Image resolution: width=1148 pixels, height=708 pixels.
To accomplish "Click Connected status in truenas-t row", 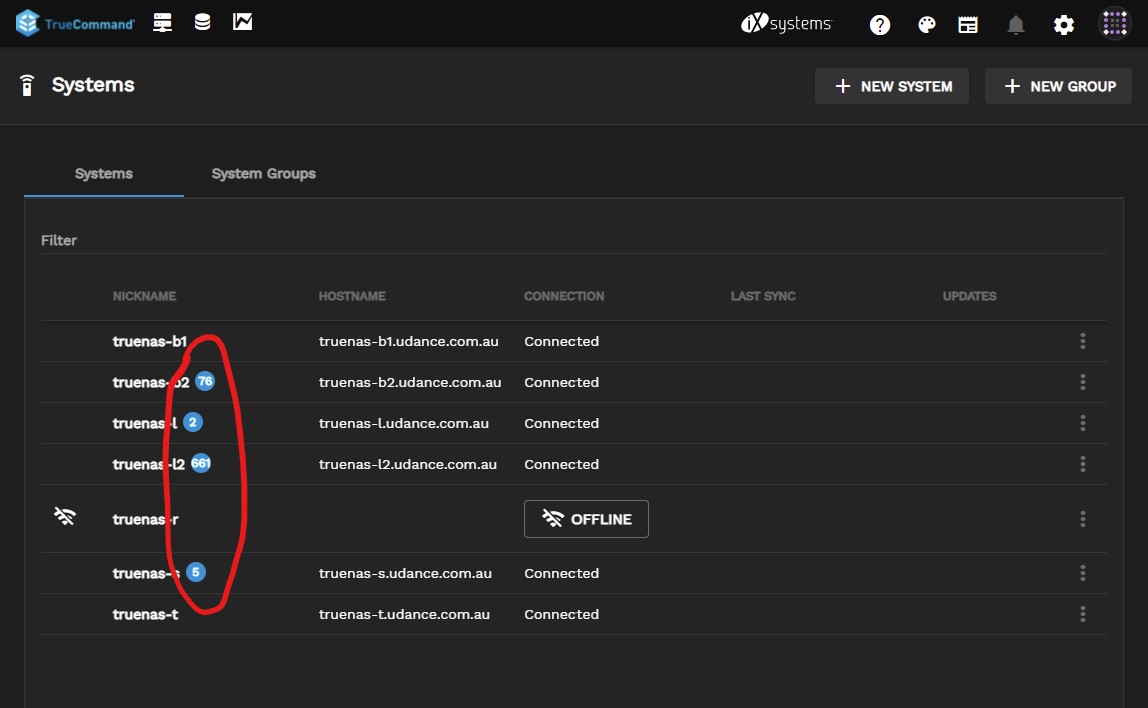I will tap(562, 614).
